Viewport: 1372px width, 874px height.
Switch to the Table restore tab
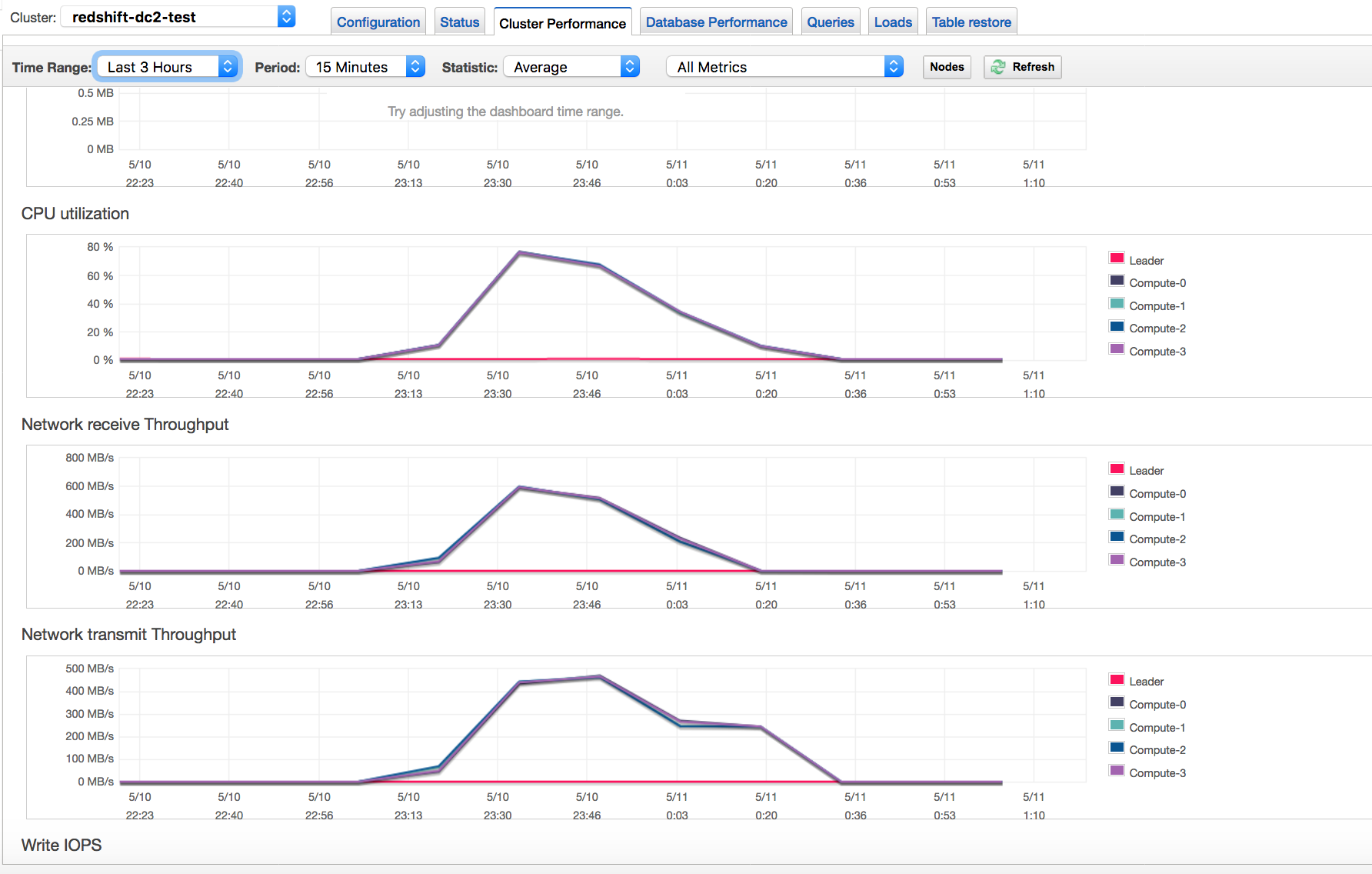[x=971, y=22]
